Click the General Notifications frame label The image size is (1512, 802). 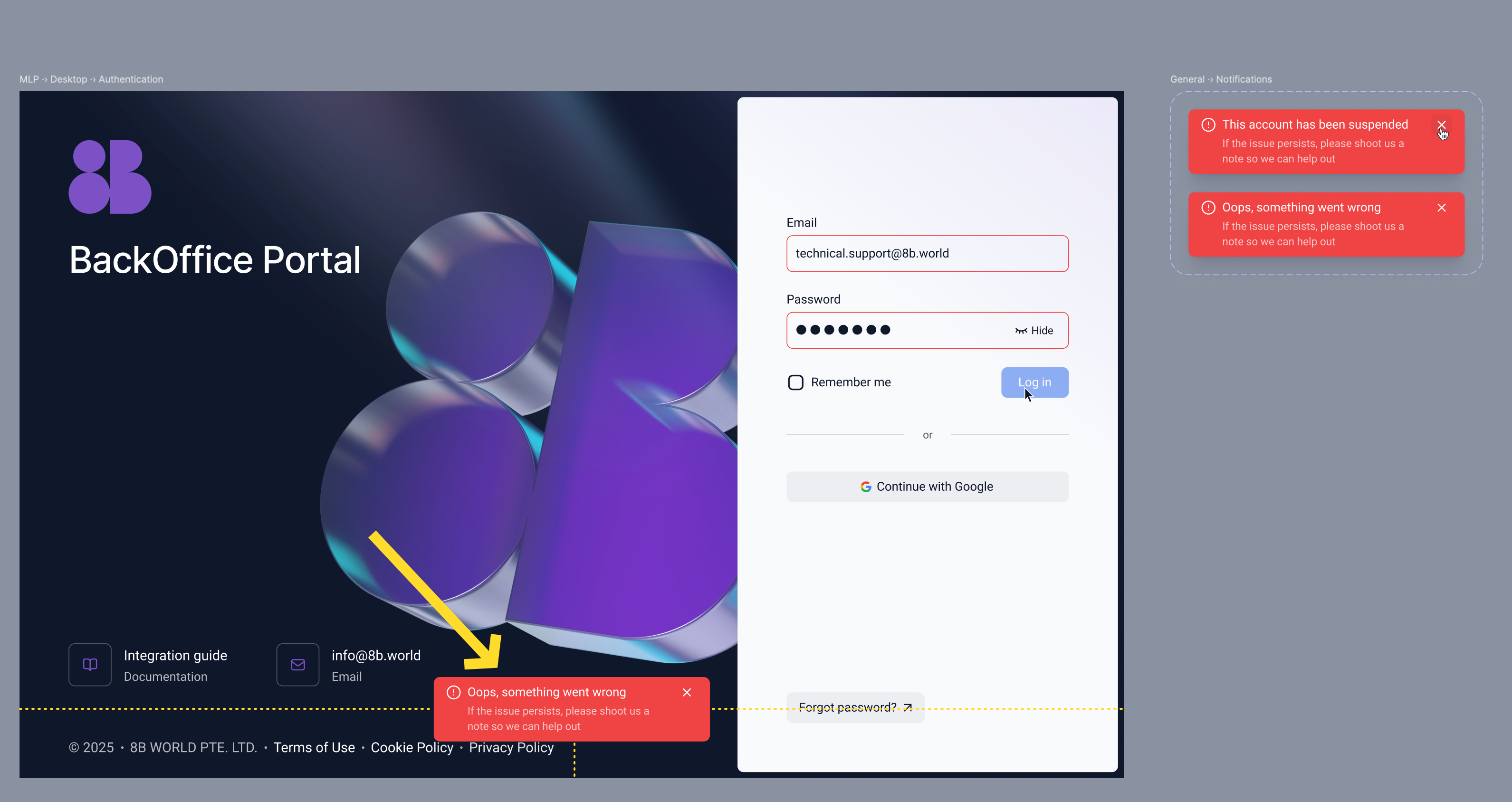tap(1220, 79)
